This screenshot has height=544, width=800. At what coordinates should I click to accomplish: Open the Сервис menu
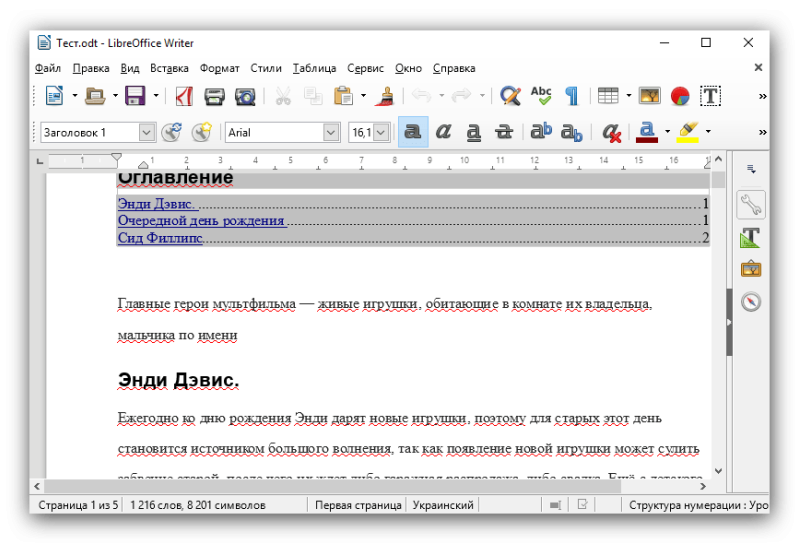pos(365,68)
